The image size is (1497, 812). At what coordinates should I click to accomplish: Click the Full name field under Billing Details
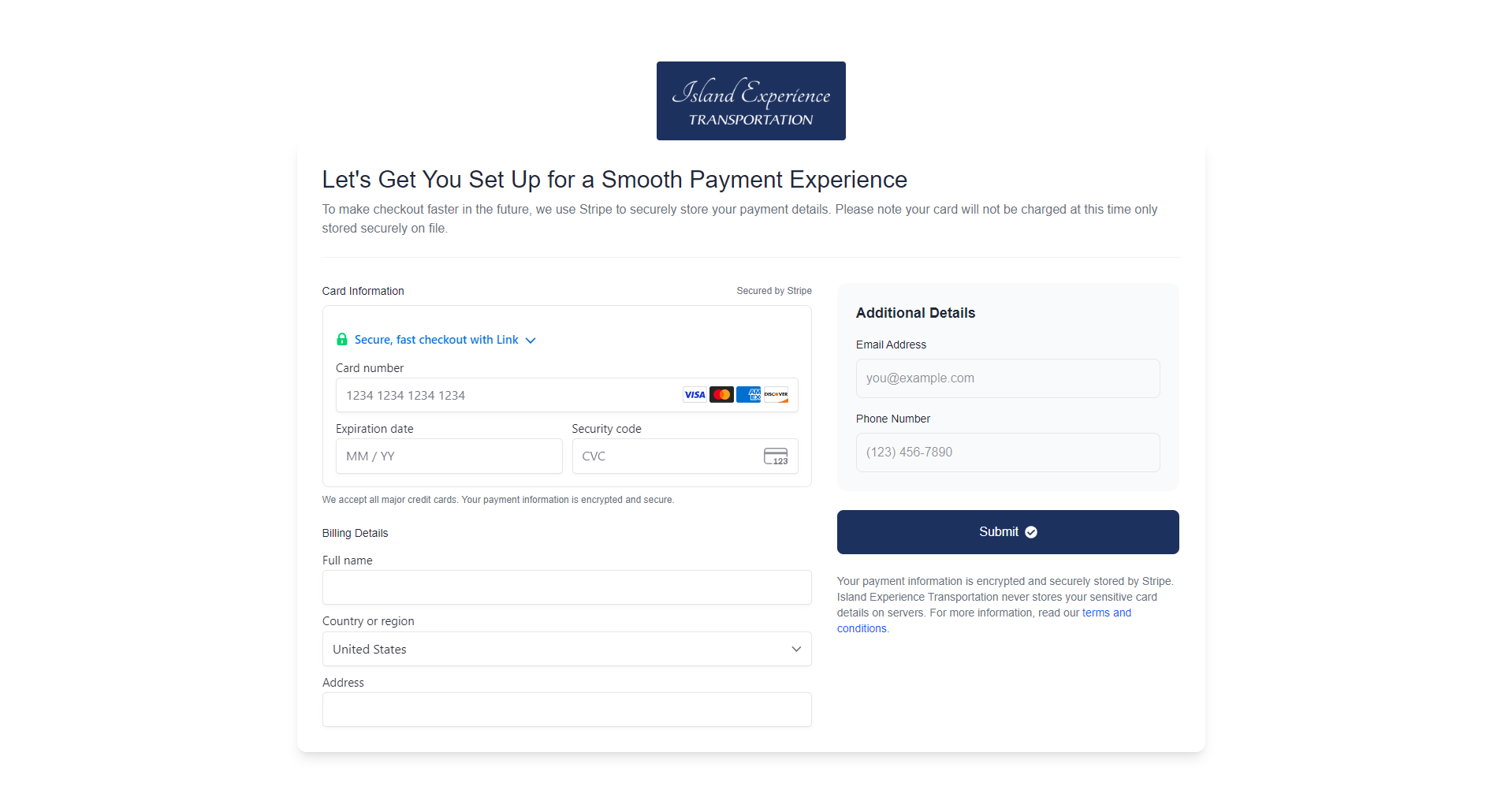click(566, 587)
